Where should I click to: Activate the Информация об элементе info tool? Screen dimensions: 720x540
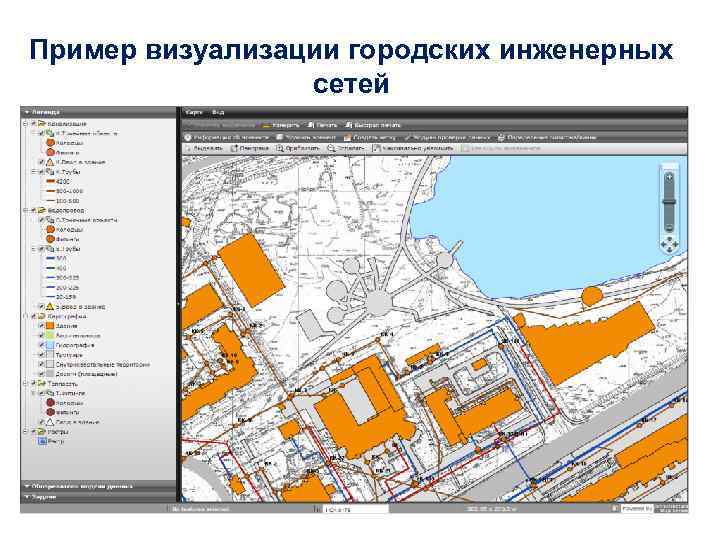pos(226,137)
